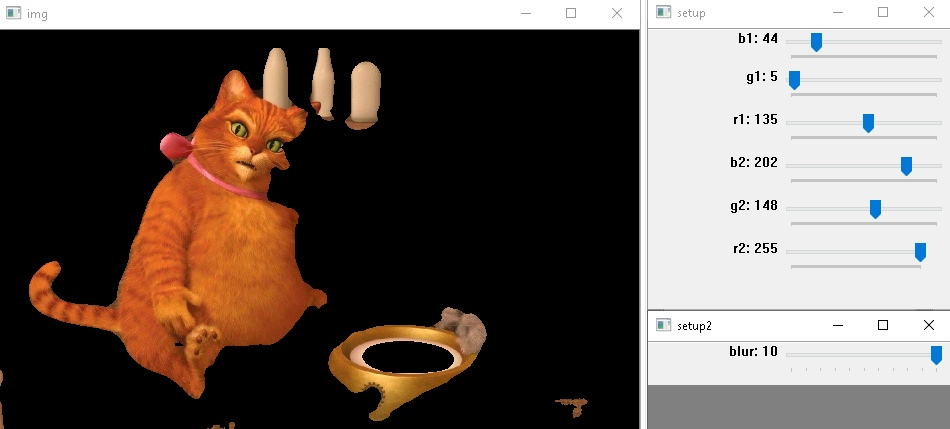Viewport: 950px width, 429px height.
Task: Click the r1 slider handle
Action: coord(868,123)
